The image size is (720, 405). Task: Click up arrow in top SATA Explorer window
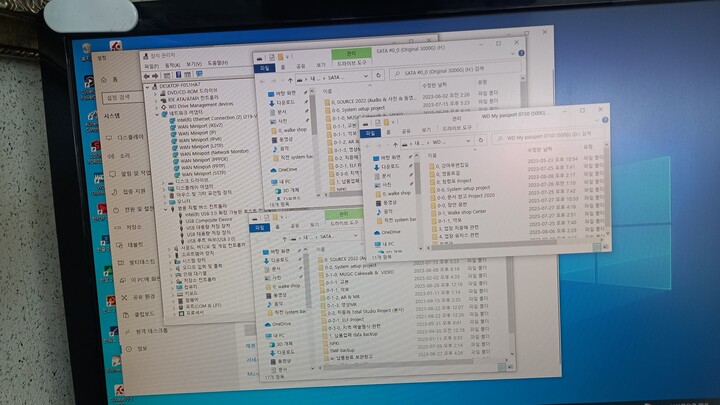tap(290, 80)
